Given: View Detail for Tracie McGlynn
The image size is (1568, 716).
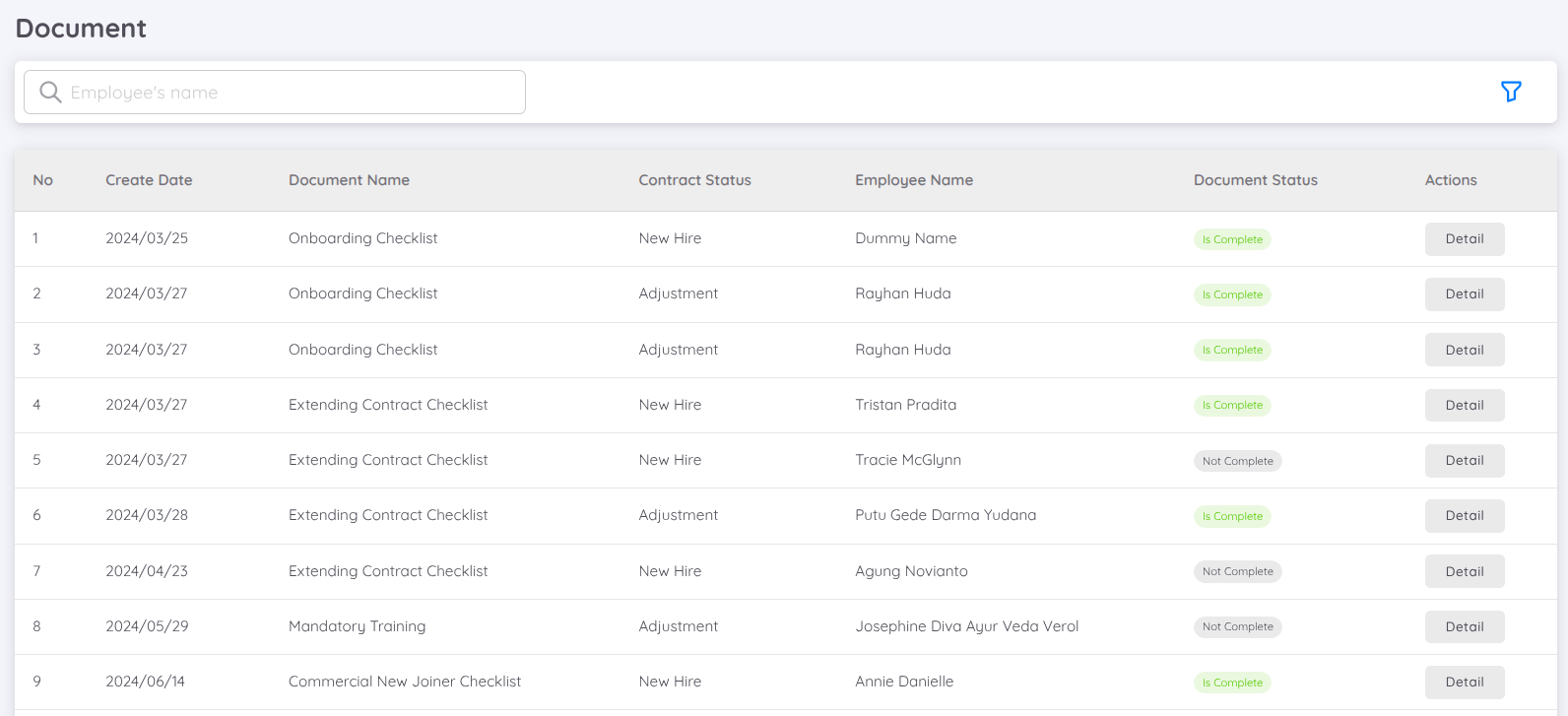Looking at the screenshot, I should 1464,461.
